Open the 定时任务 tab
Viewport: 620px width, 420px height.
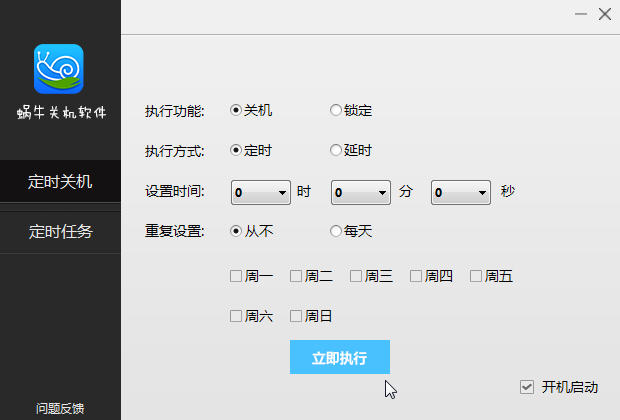point(60,232)
